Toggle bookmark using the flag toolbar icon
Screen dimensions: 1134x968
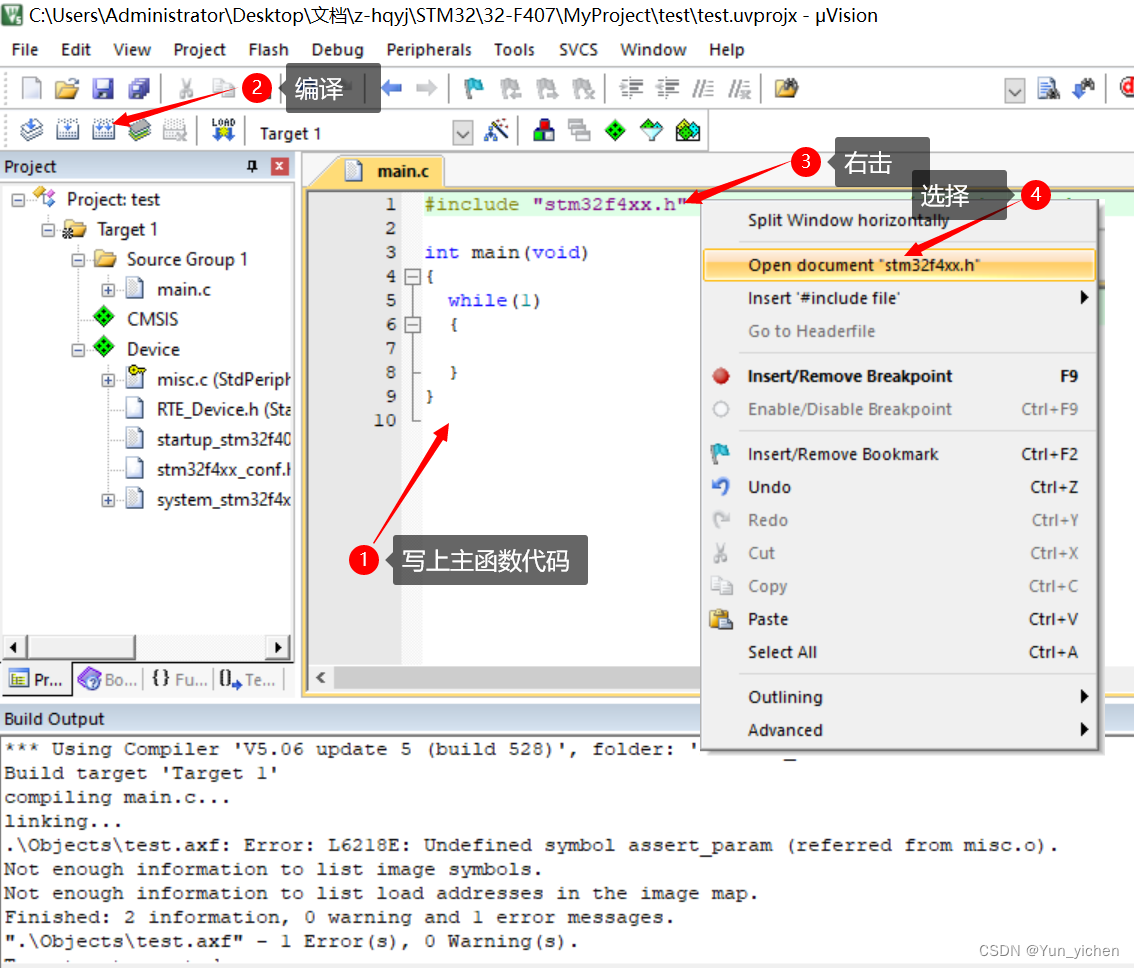click(x=474, y=88)
